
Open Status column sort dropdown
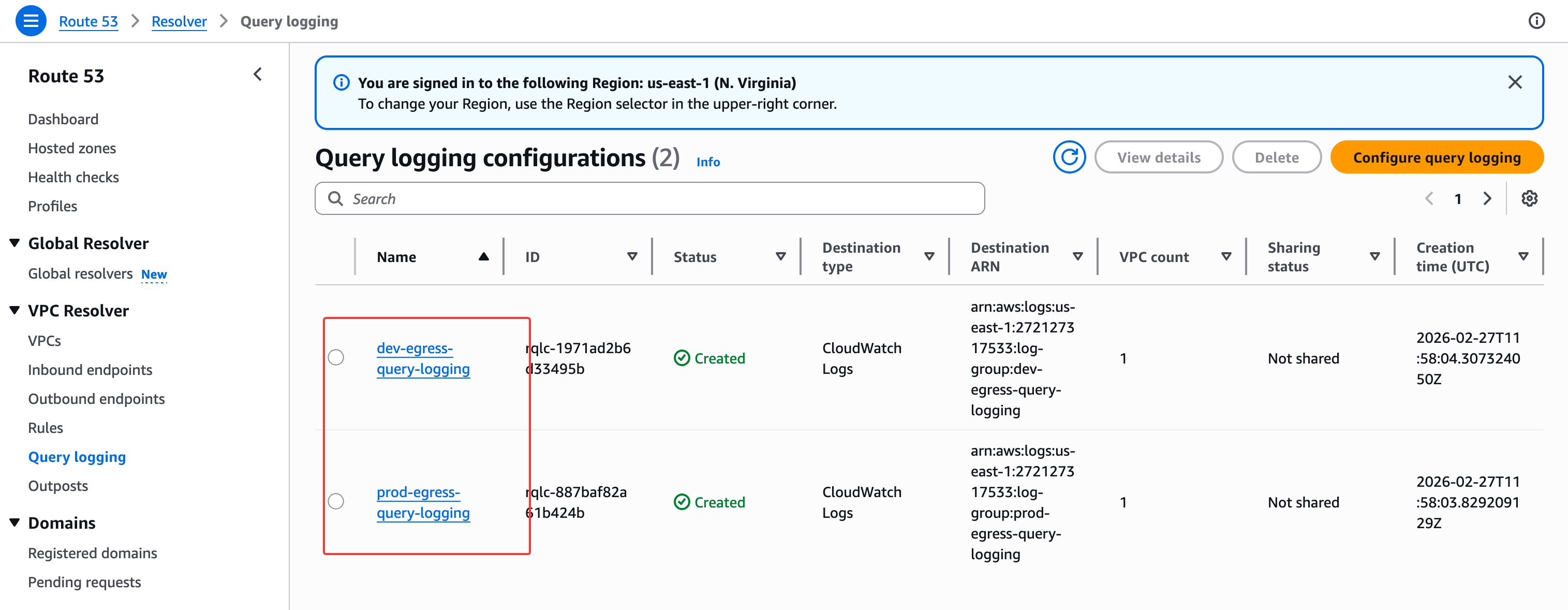click(x=780, y=256)
